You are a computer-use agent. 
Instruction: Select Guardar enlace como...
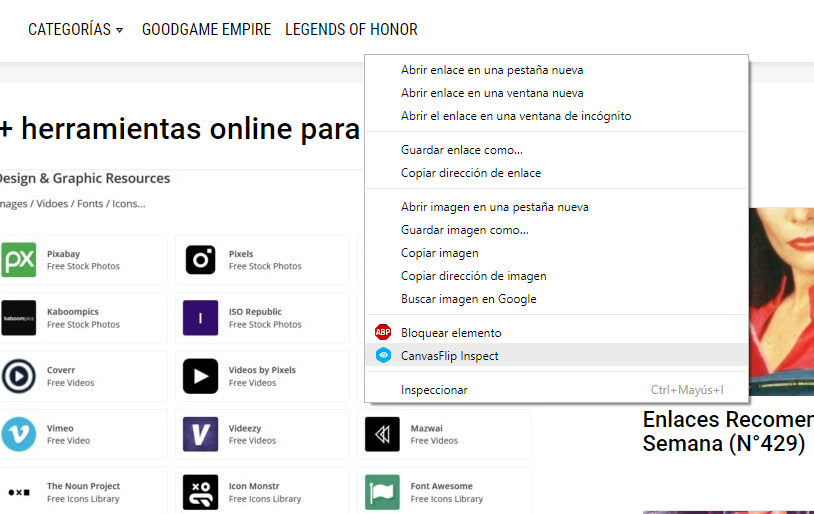(557, 150)
